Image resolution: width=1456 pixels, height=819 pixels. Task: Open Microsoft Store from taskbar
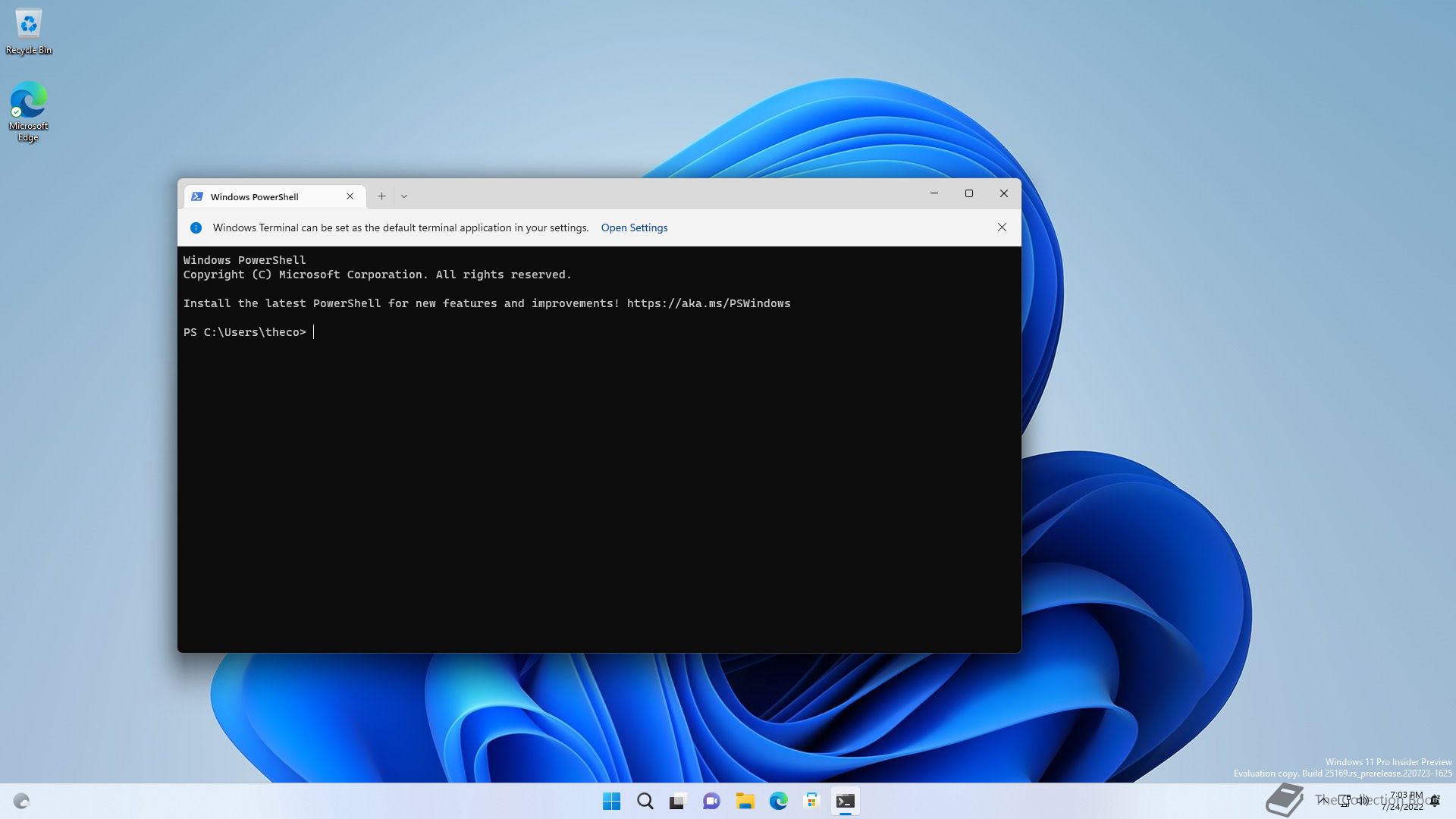[811, 801]
